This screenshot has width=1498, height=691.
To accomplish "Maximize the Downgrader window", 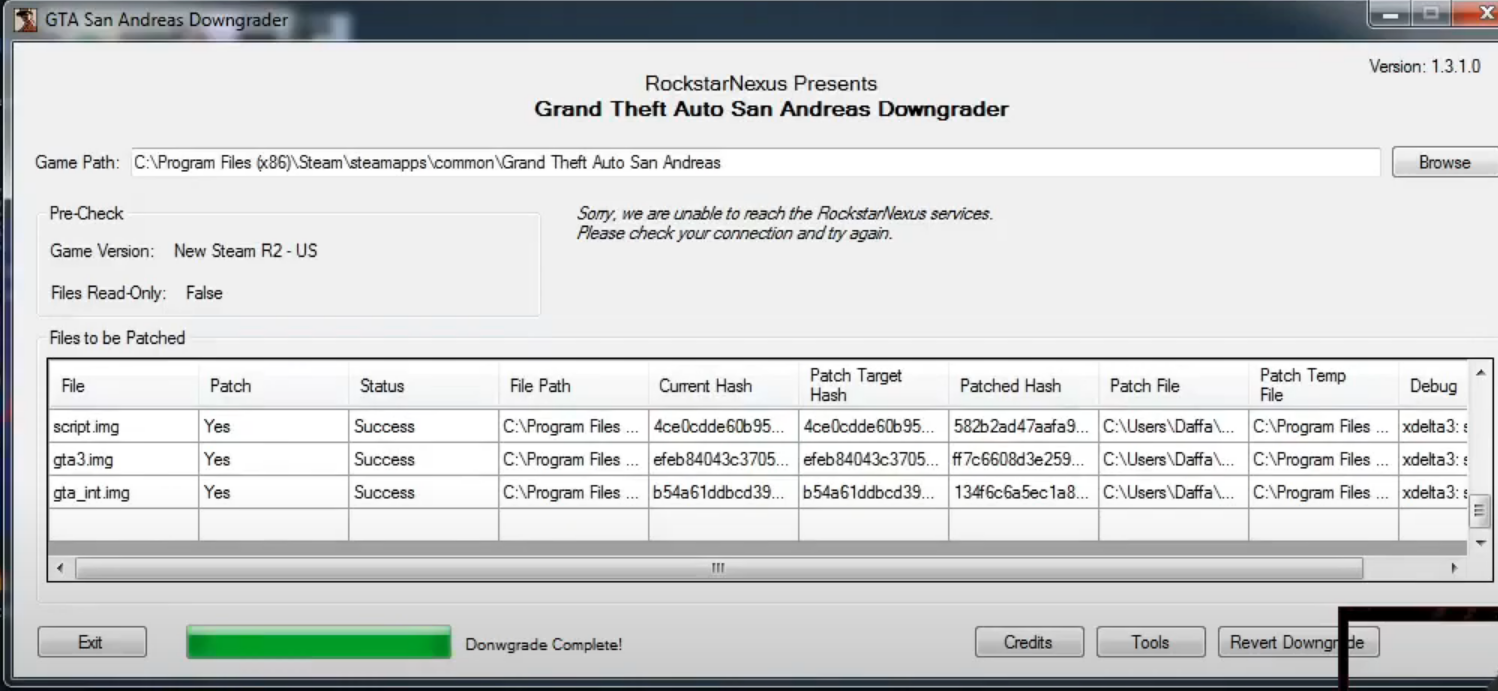I will click(x=1430, y=15).
